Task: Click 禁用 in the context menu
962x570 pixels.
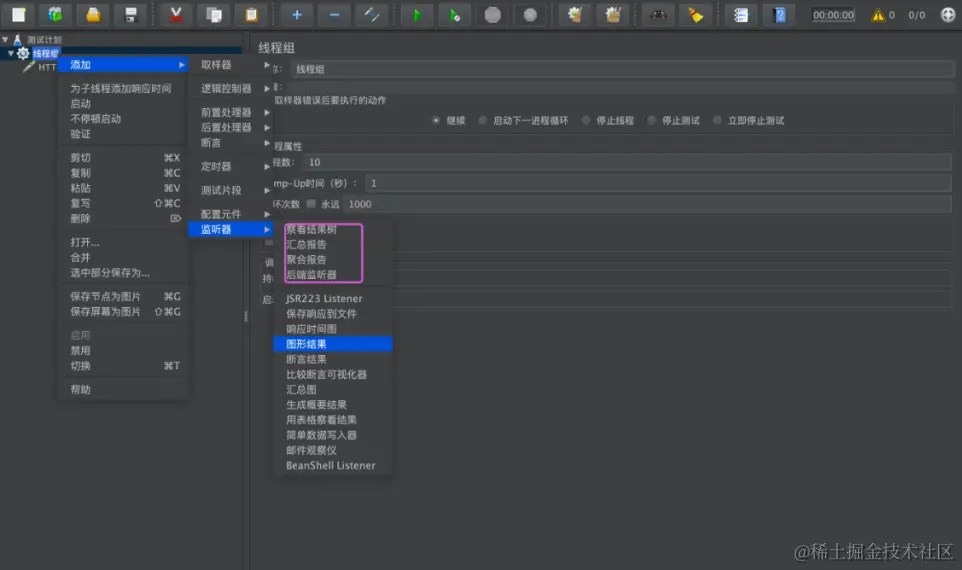Action: click(x=123, y=350)
